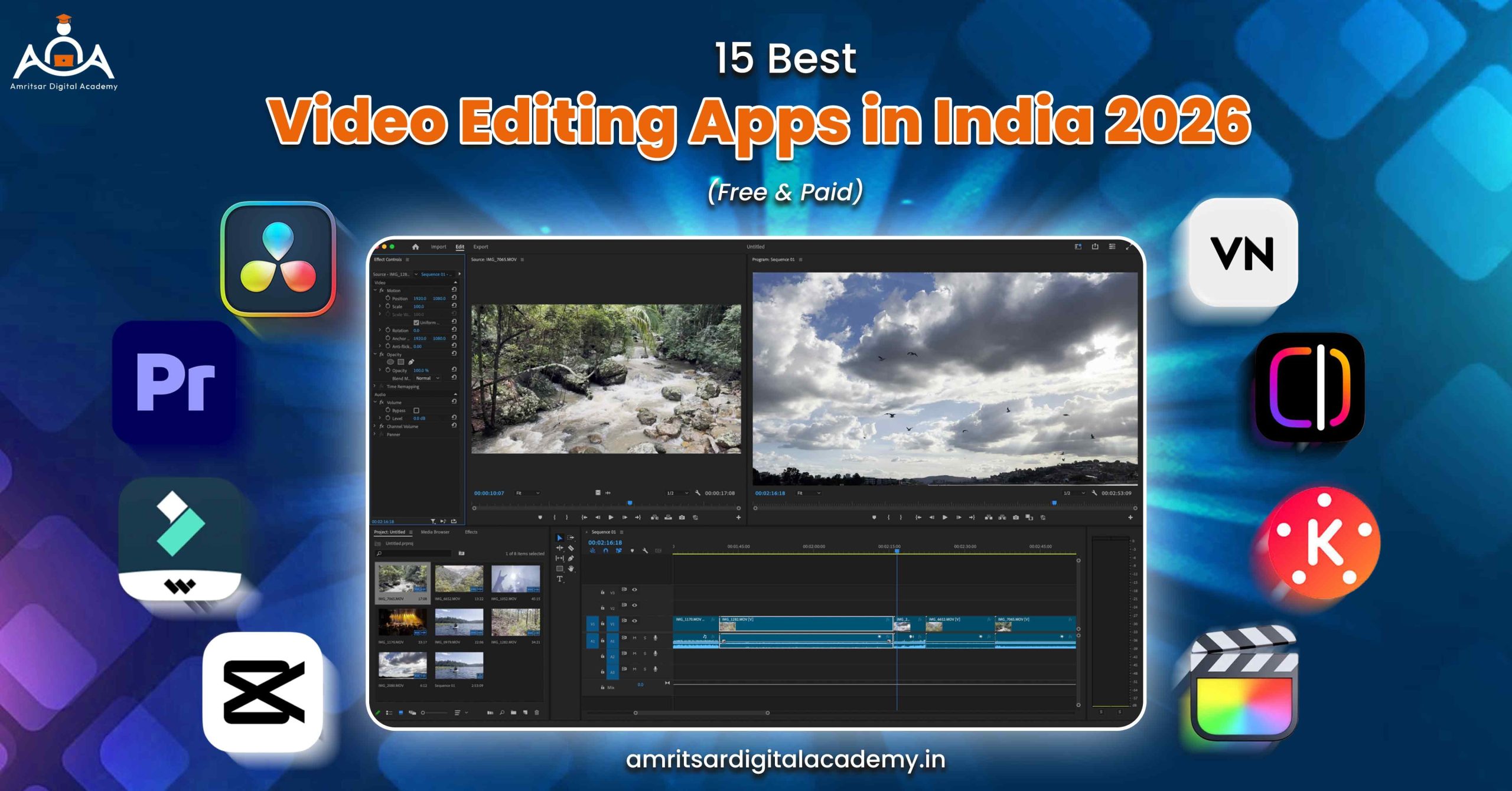
Task: Open Effect Controls panel menu
Action: 408,260
